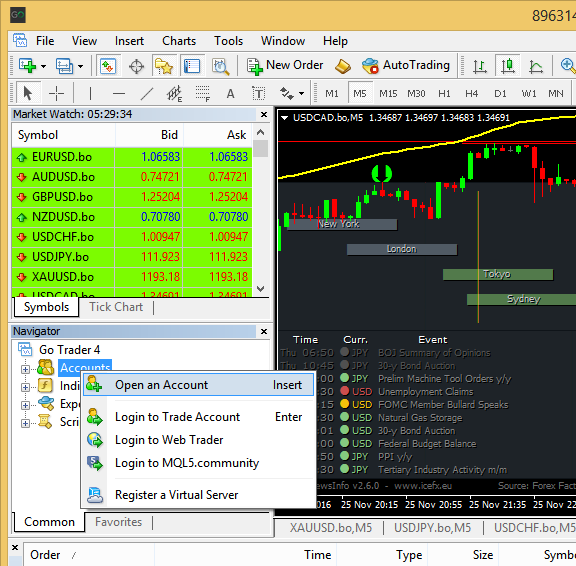Open the Tools menu
576x566 pixels.
[228, 41]
